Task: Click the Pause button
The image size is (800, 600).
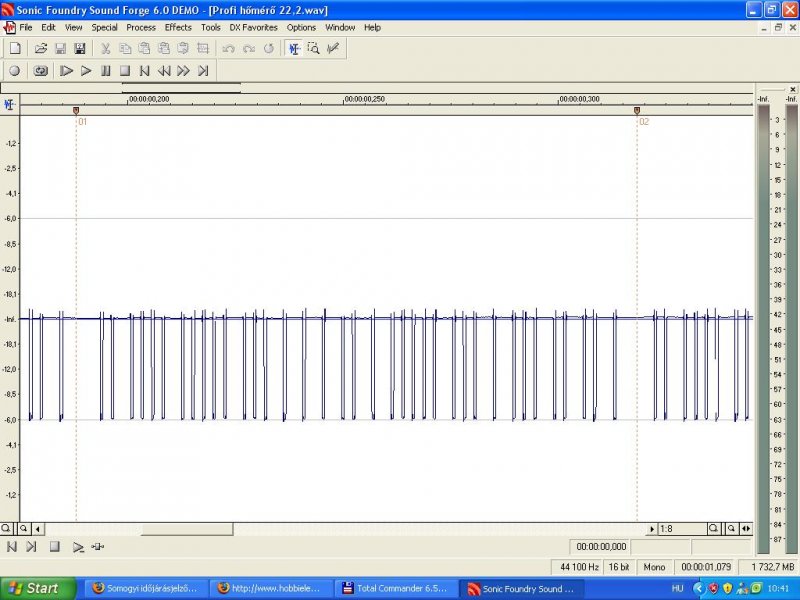Action: pos(106,71)
